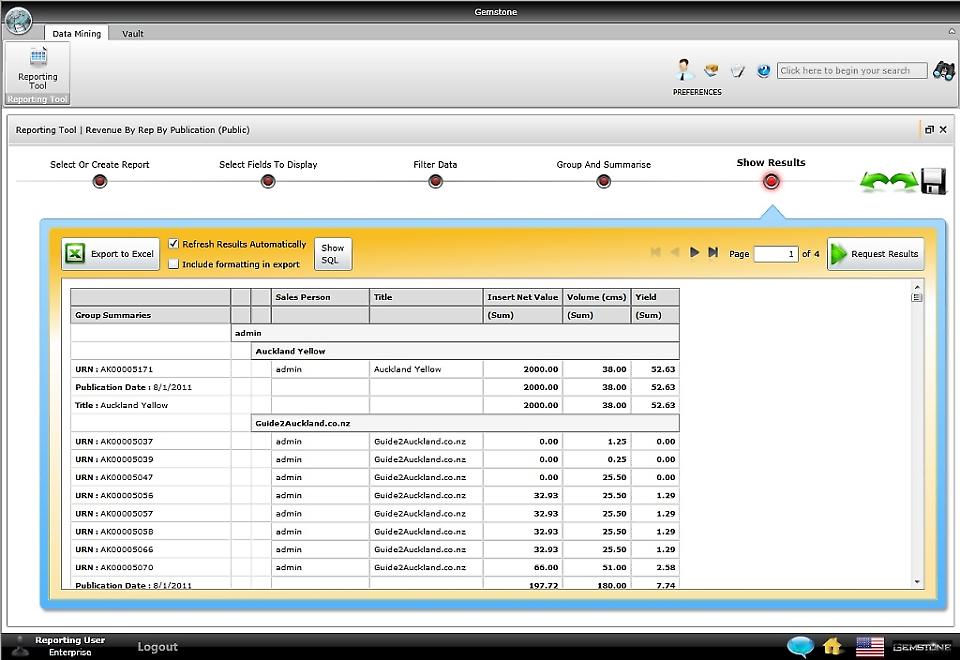Go to Group And Summarise step
Viewport: 960px width, 660px height.
(x=604, y=181)
